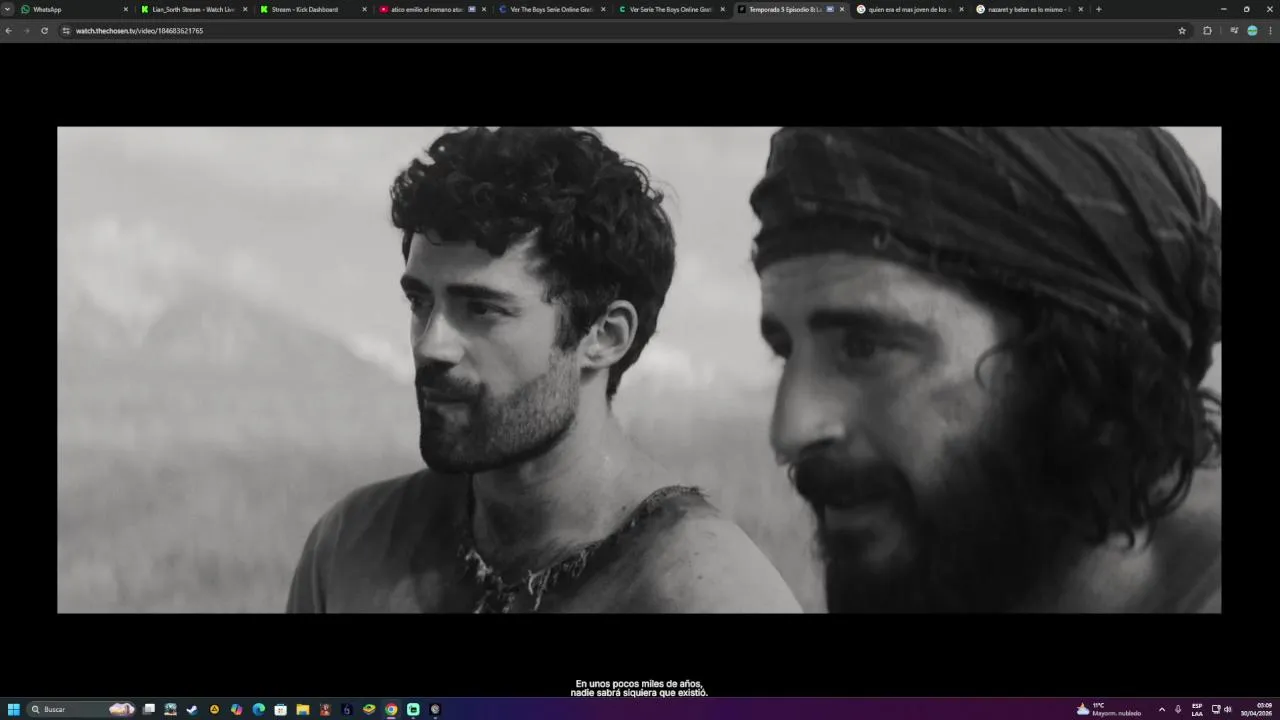Open the clock and date panel
The image size is (1280, 720).
1256,709
